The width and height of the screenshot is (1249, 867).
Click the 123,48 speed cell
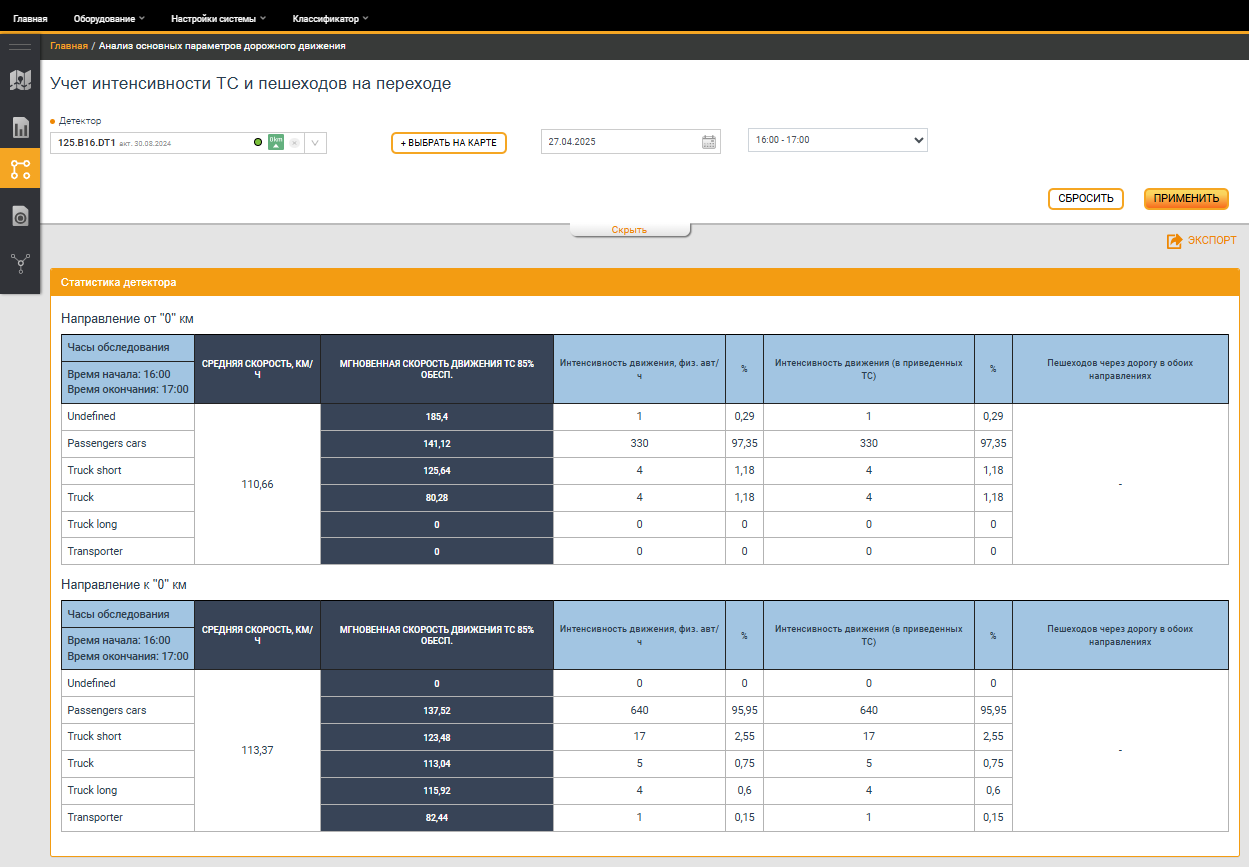(x=437, y=737)
